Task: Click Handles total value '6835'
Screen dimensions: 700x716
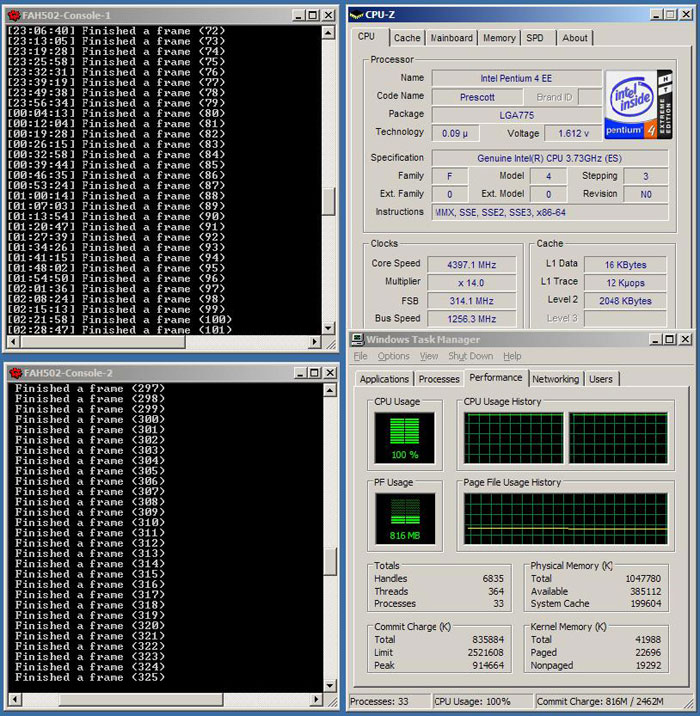Action: pyautogui.click(x=493, y=579)
